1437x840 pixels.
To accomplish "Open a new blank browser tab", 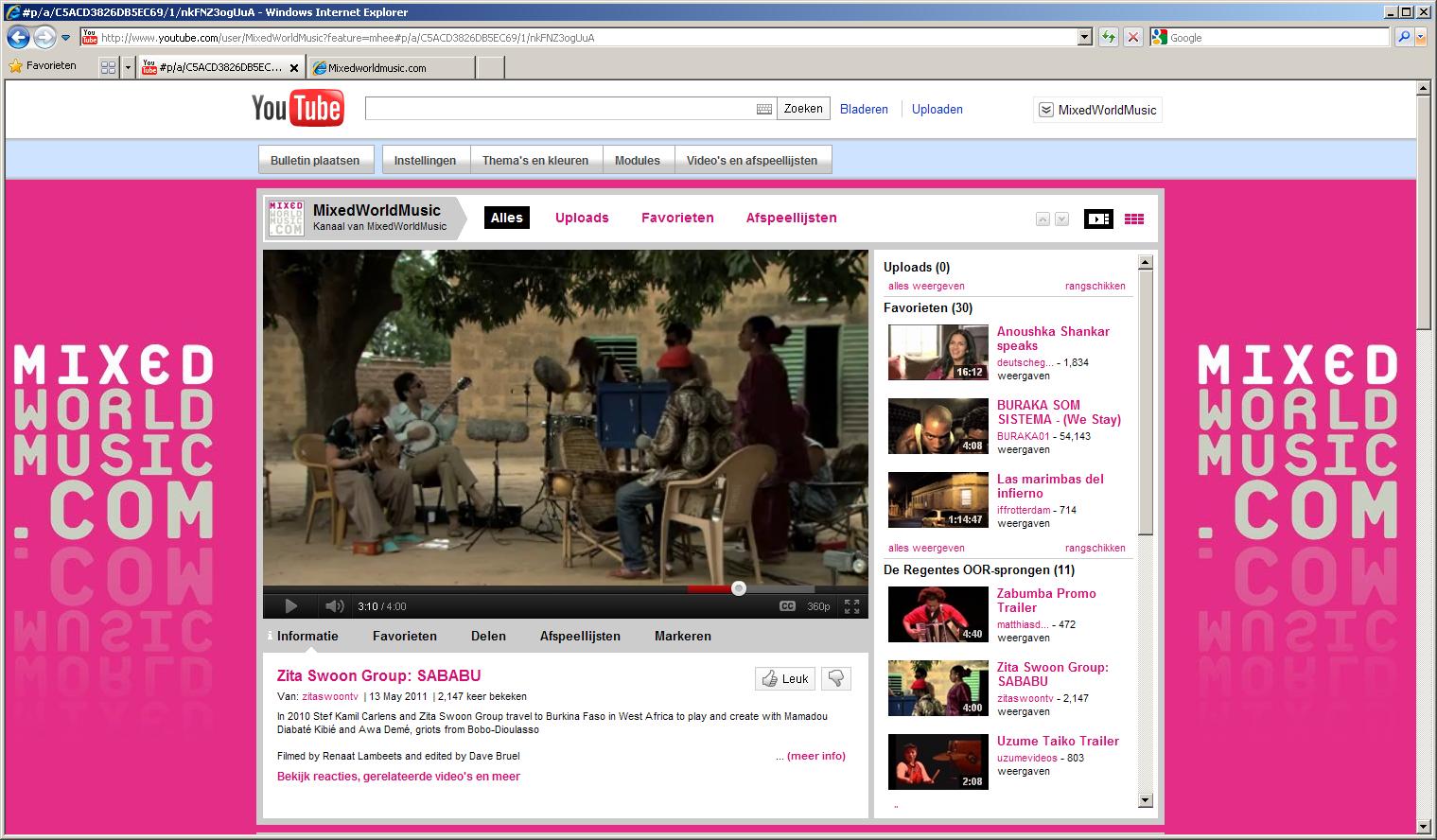I will 490,67.
